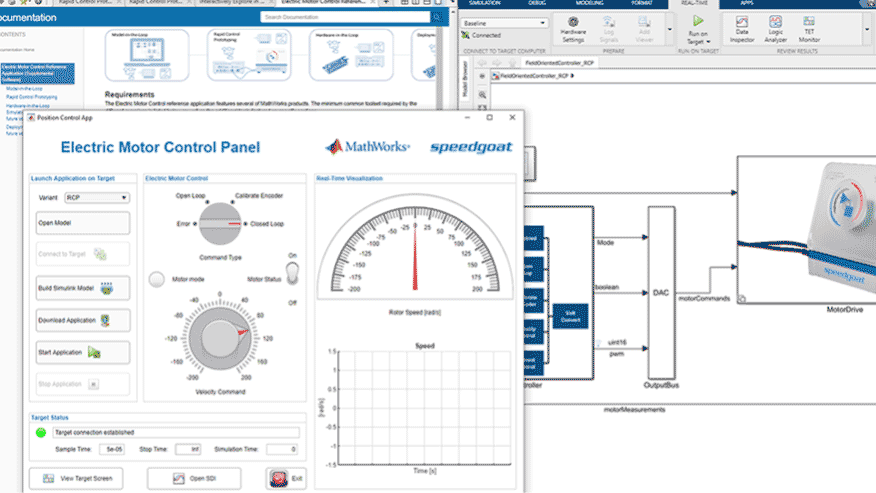Set Command Type knob to Error
876x493 pixels.
pos(183,224)
